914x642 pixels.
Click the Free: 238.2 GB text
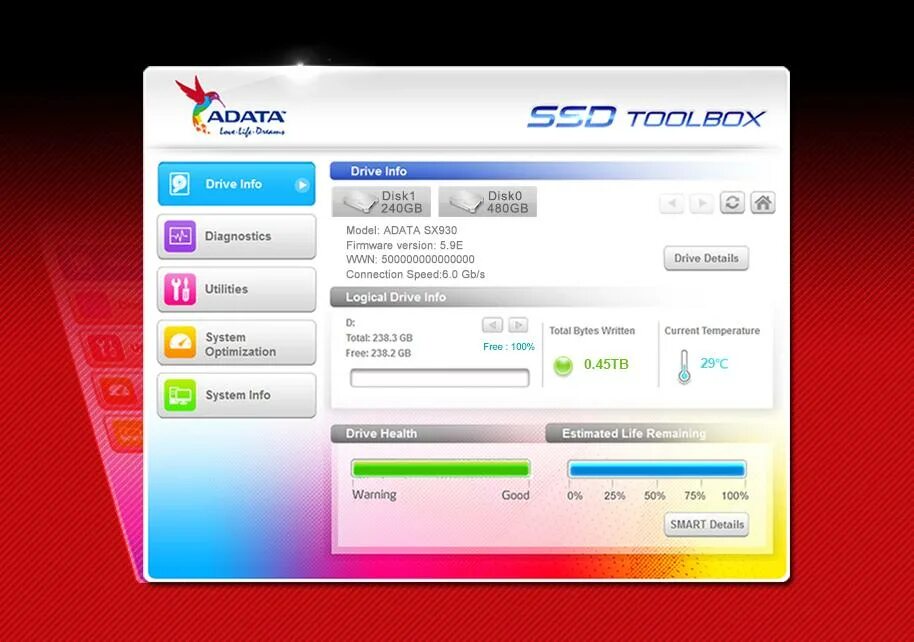pos(378,353)
